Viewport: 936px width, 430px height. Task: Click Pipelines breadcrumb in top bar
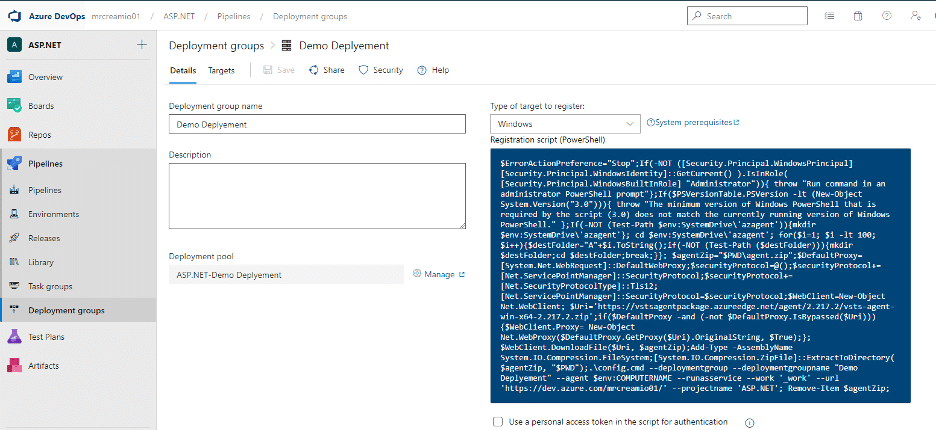(232, 16)
